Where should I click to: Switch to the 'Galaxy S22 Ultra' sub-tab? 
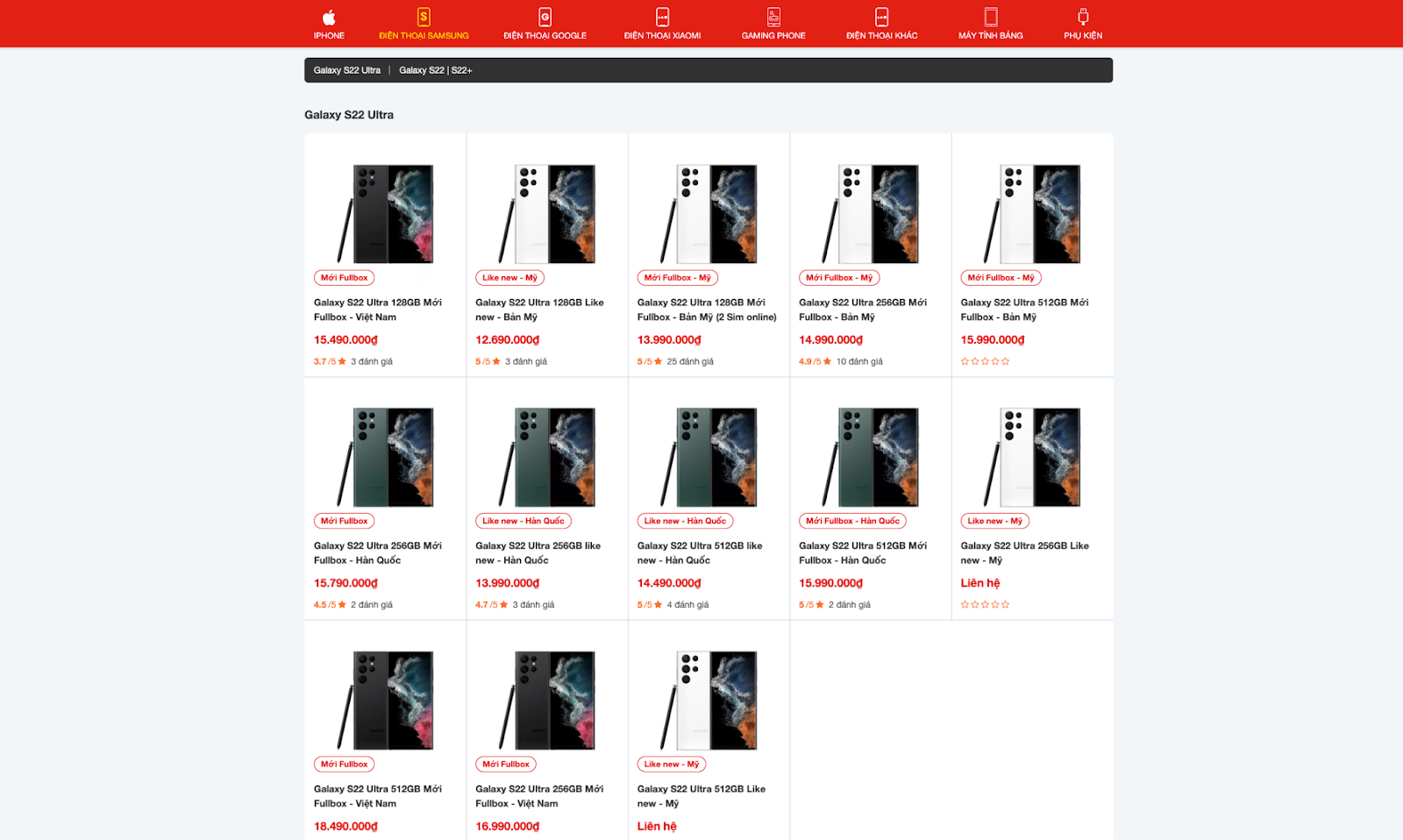coord(347,70)
